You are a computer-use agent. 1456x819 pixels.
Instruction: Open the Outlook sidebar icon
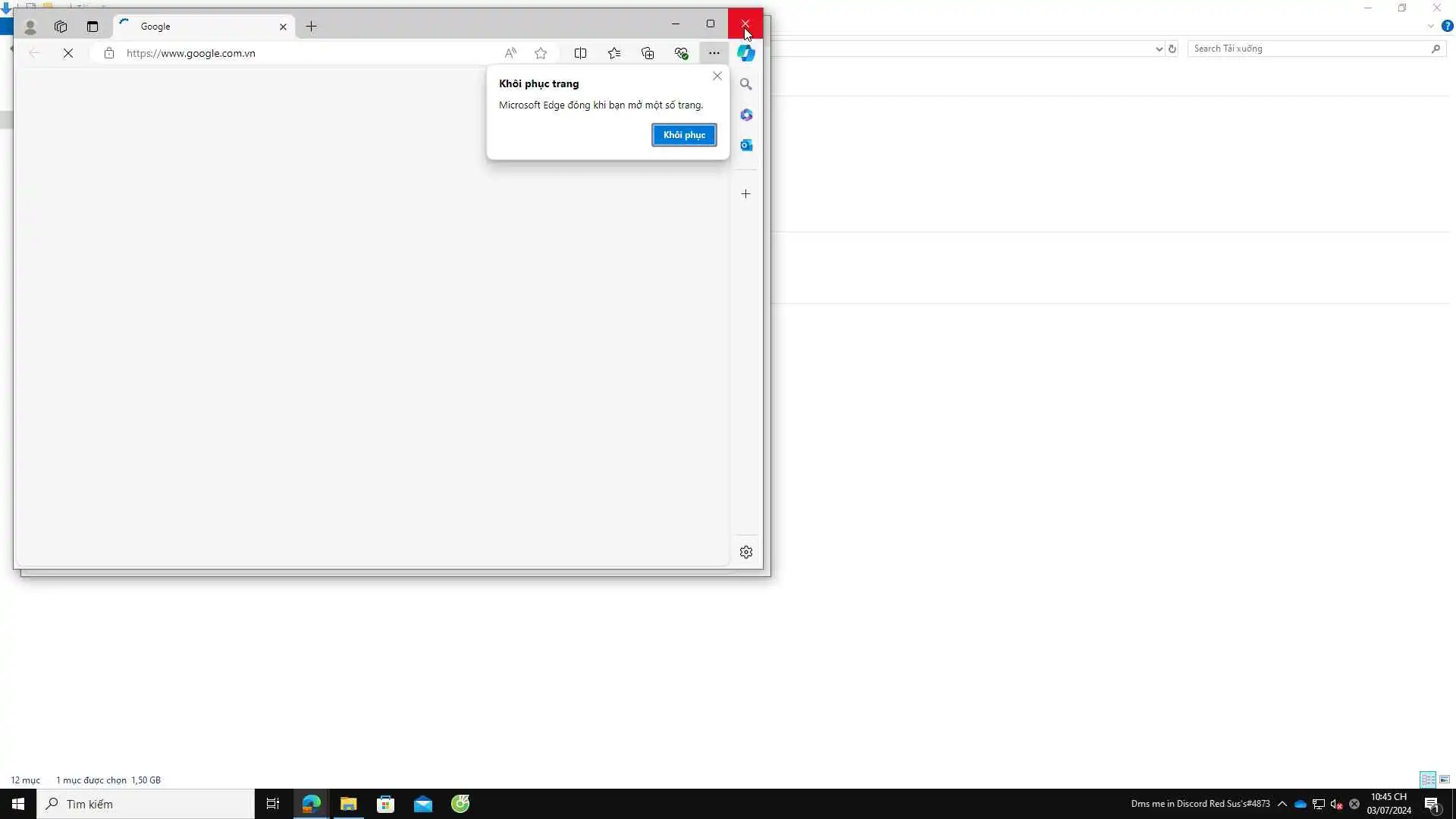coord(746,145)
